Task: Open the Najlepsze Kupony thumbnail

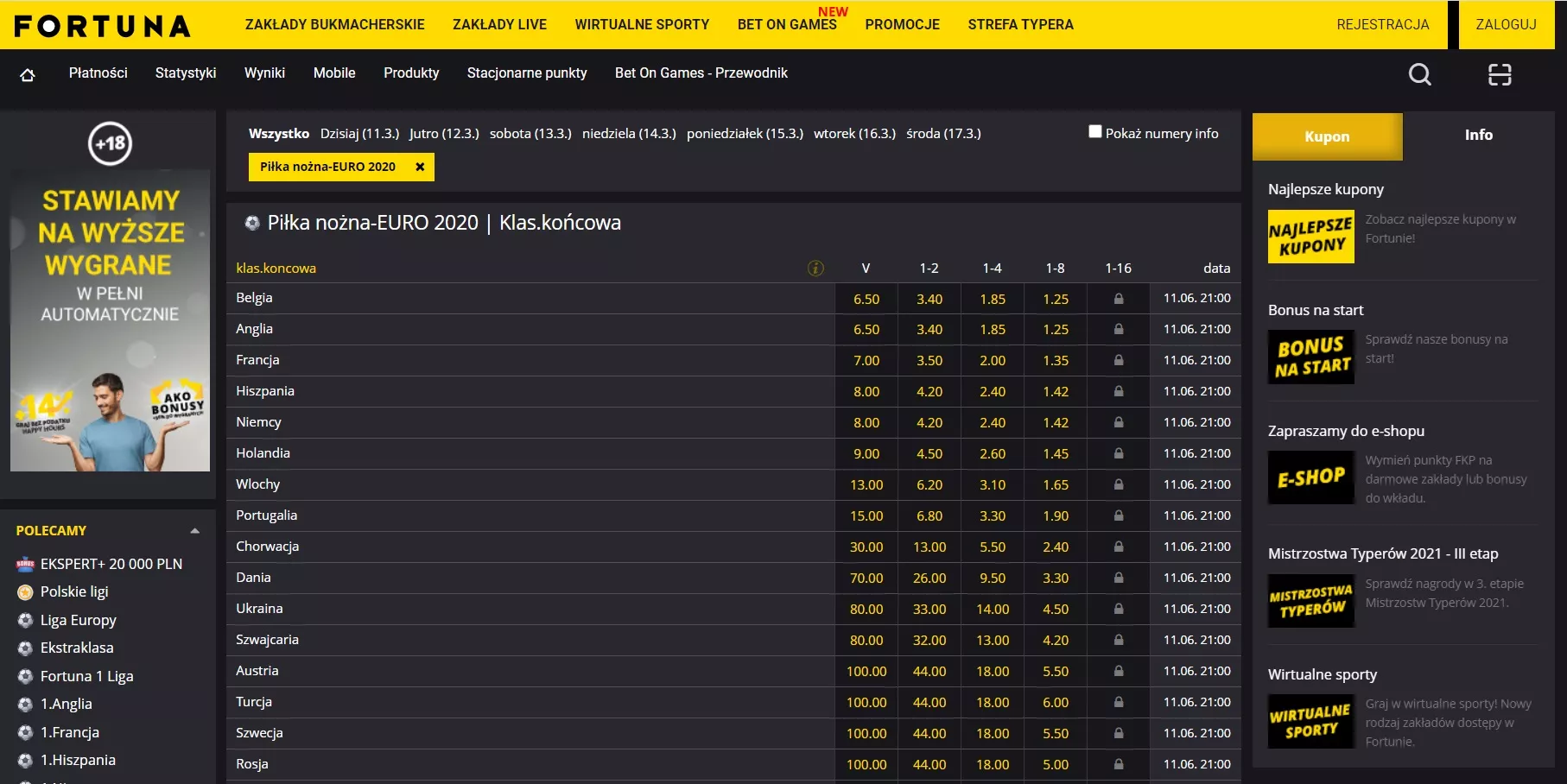Action: [x=1310, y=237]
